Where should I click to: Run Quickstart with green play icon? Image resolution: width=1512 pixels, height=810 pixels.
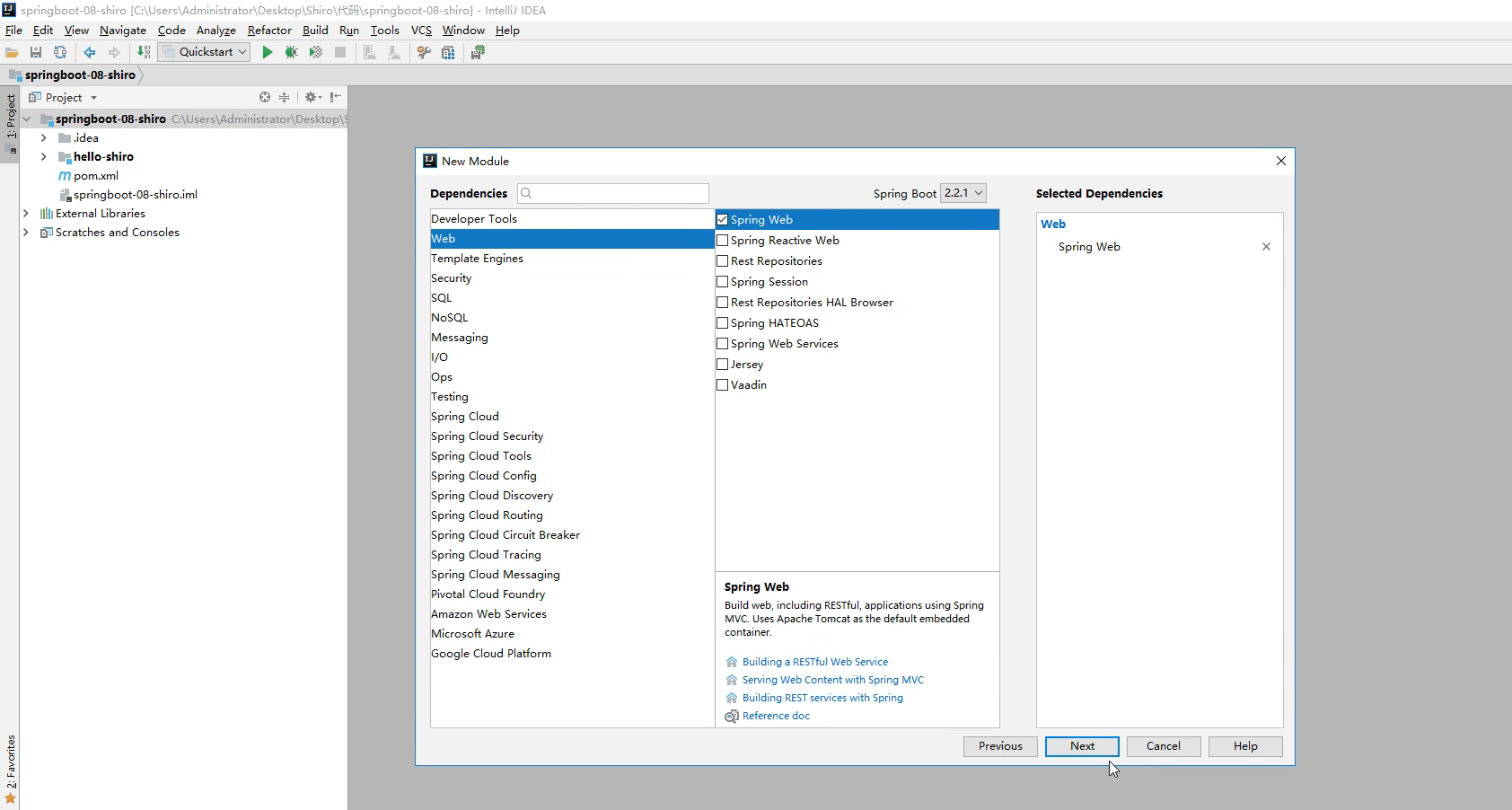267,53
